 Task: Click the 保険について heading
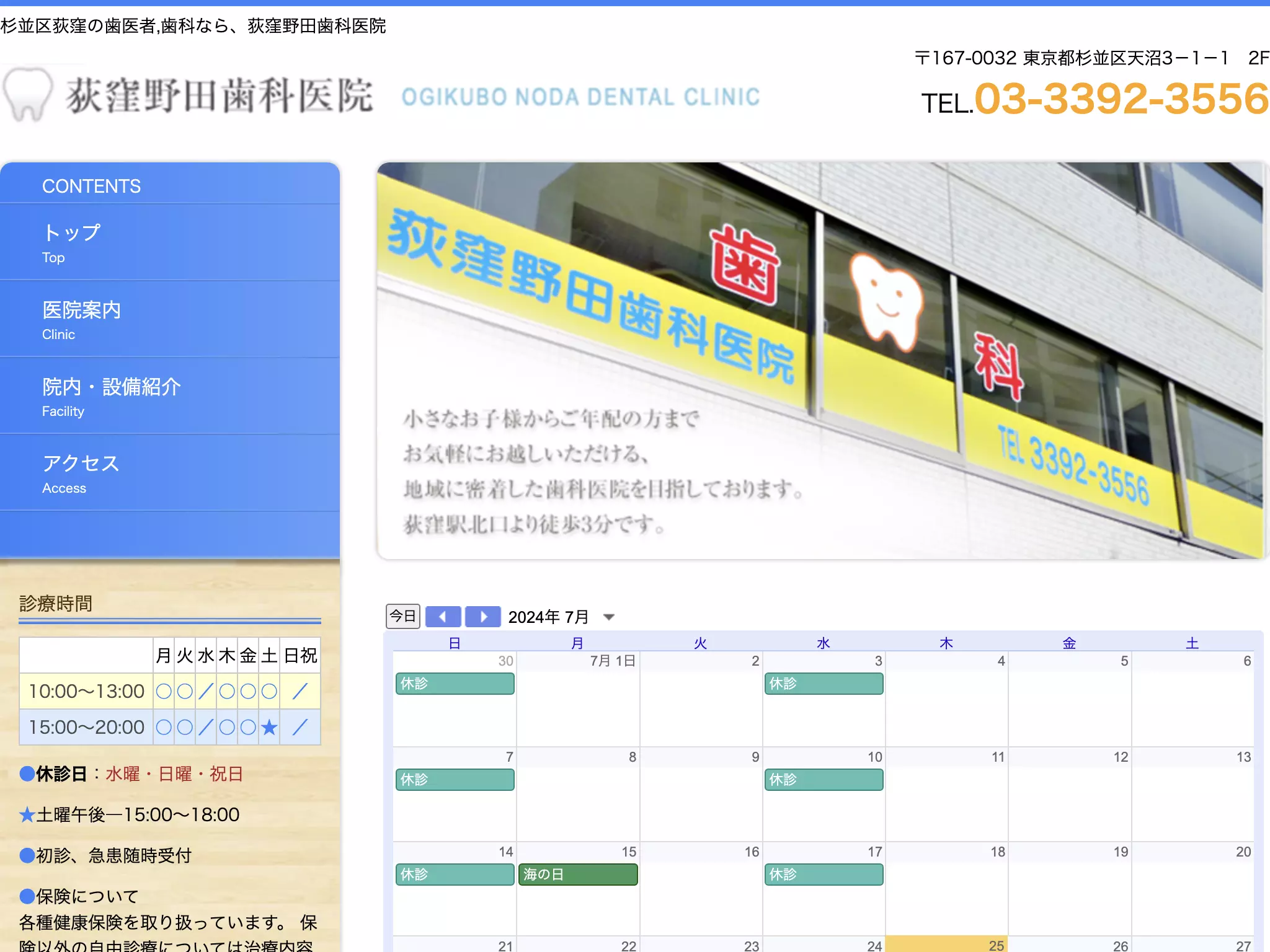tap(79, 896)
